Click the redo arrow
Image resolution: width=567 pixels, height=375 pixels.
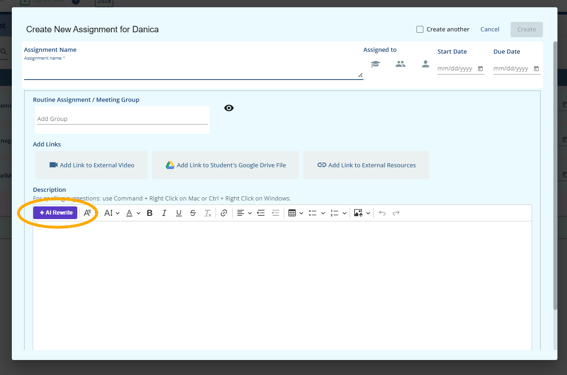(396, 213)
